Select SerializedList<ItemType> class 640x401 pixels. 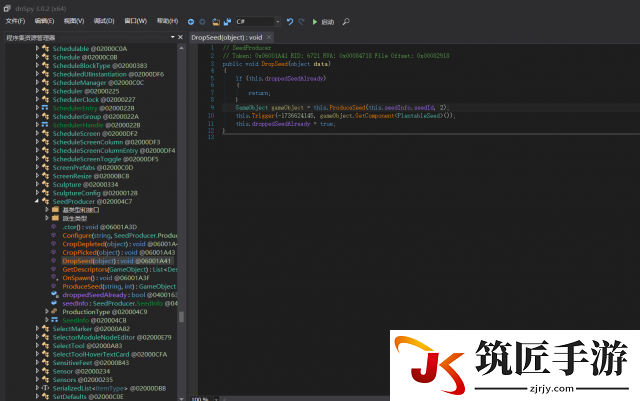click(109, 388)
